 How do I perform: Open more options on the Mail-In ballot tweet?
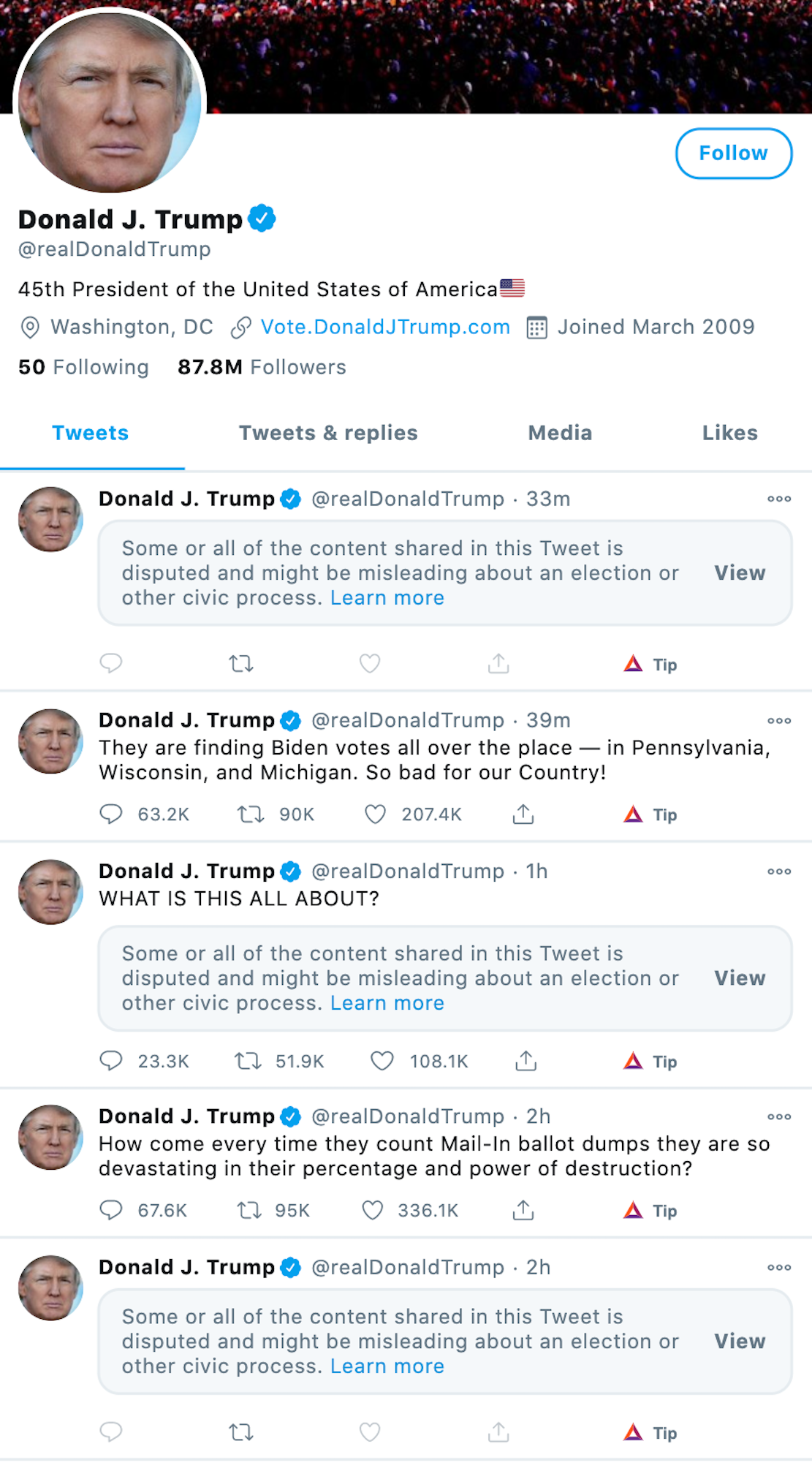tap(779, 1116)
